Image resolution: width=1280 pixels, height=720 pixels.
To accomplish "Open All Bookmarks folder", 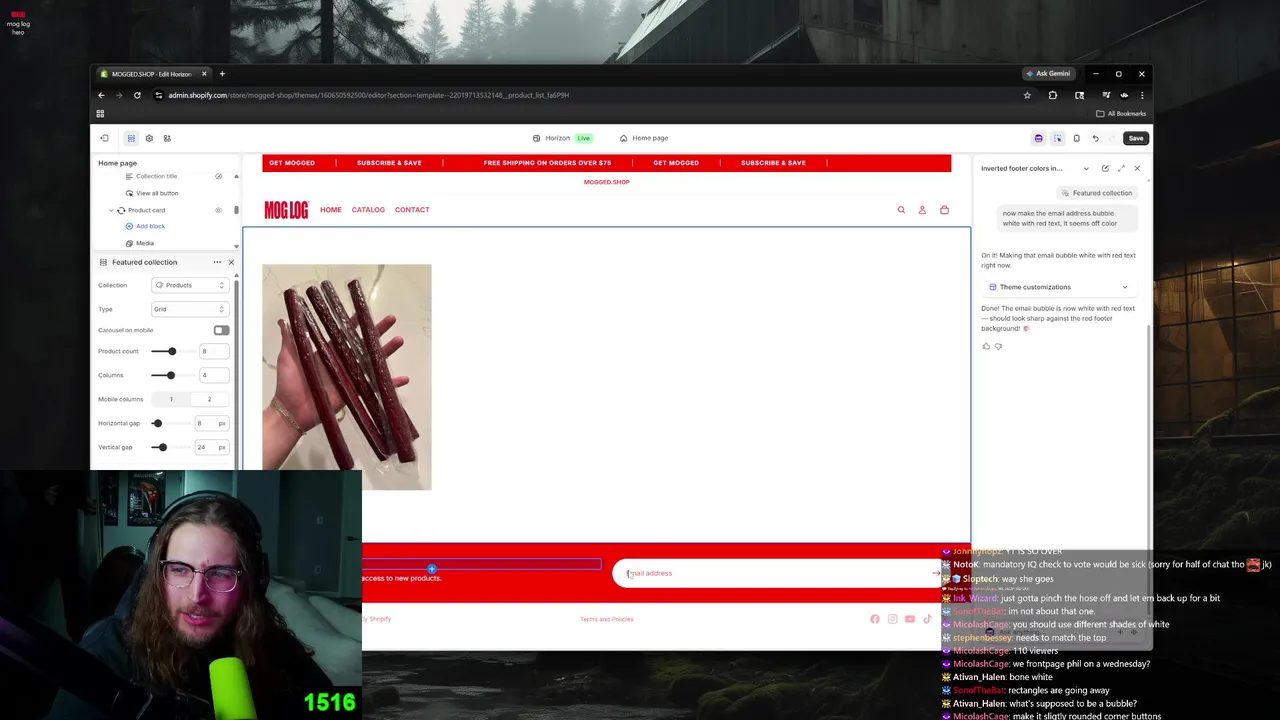I will click(1121, 113).
